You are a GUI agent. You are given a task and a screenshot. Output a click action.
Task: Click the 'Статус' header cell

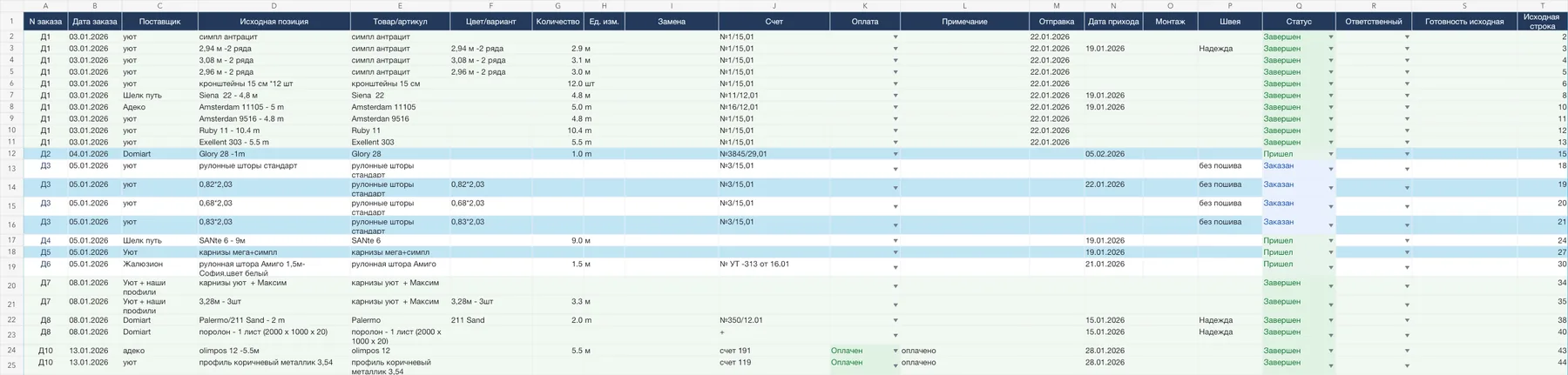(x=1298, y=21)
